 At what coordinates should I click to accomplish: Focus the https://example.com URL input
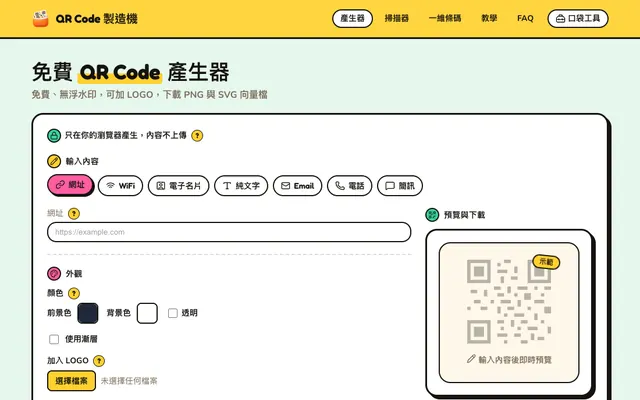[x=229, y=232]
